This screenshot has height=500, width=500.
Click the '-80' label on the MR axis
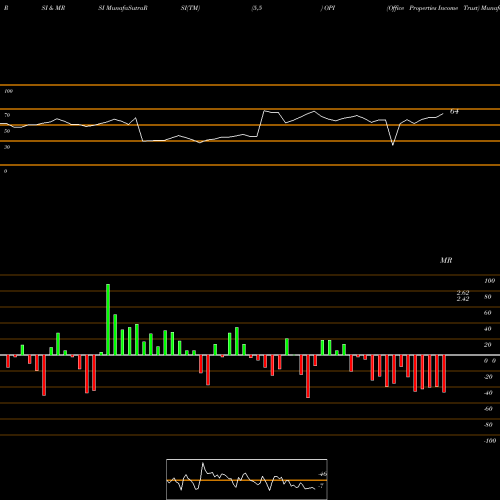point(488,425)
